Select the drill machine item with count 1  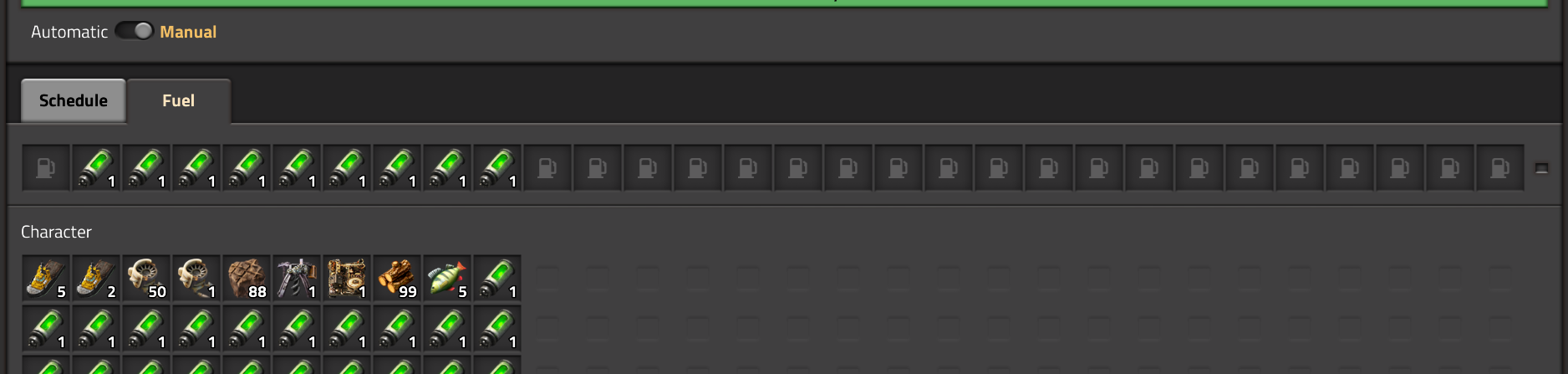(297, 279)
